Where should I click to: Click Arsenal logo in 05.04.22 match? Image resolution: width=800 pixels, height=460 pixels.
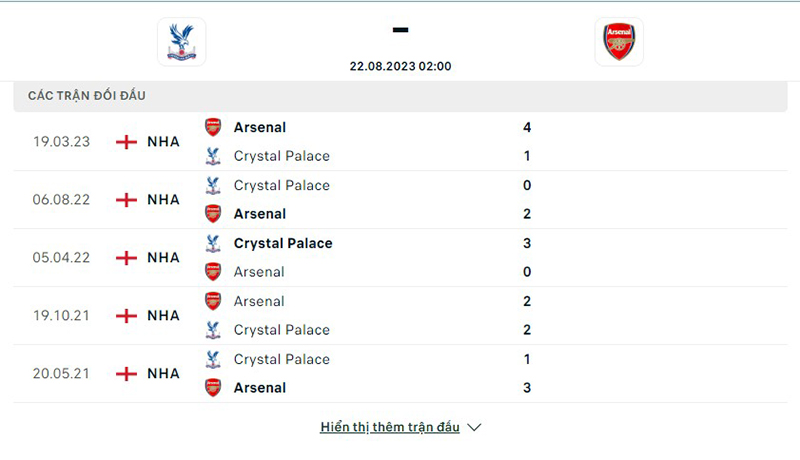(213, 271)
